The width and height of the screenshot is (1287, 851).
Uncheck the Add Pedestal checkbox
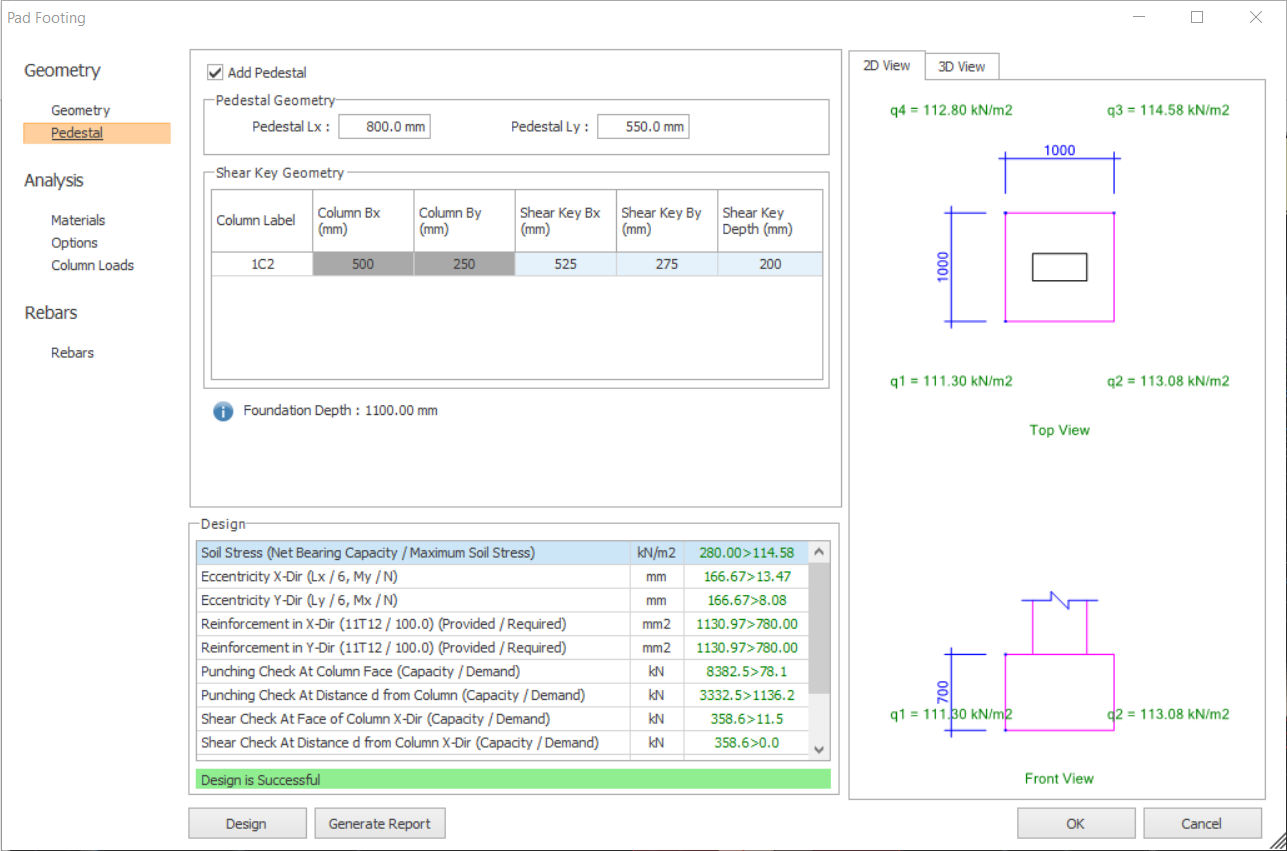point(215,73)
